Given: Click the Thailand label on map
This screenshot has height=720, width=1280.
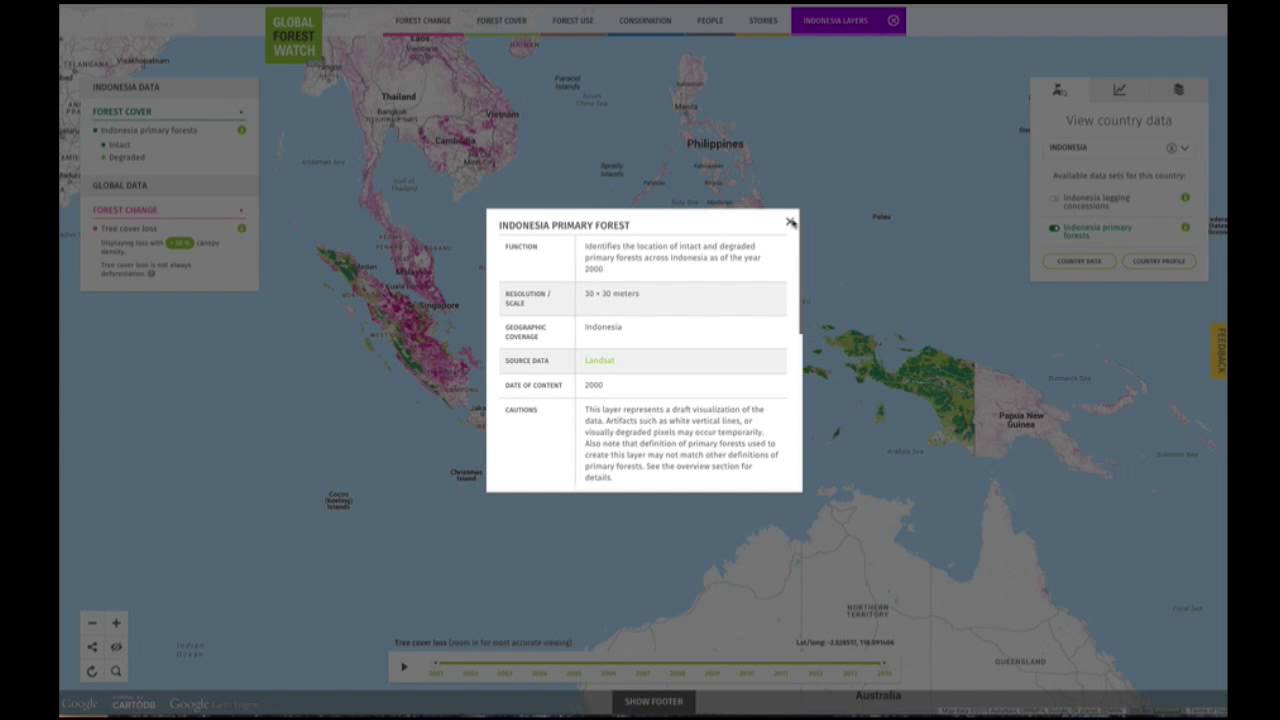Looking at the screenshot, I should pyautogui.click(x=398, y=96).
